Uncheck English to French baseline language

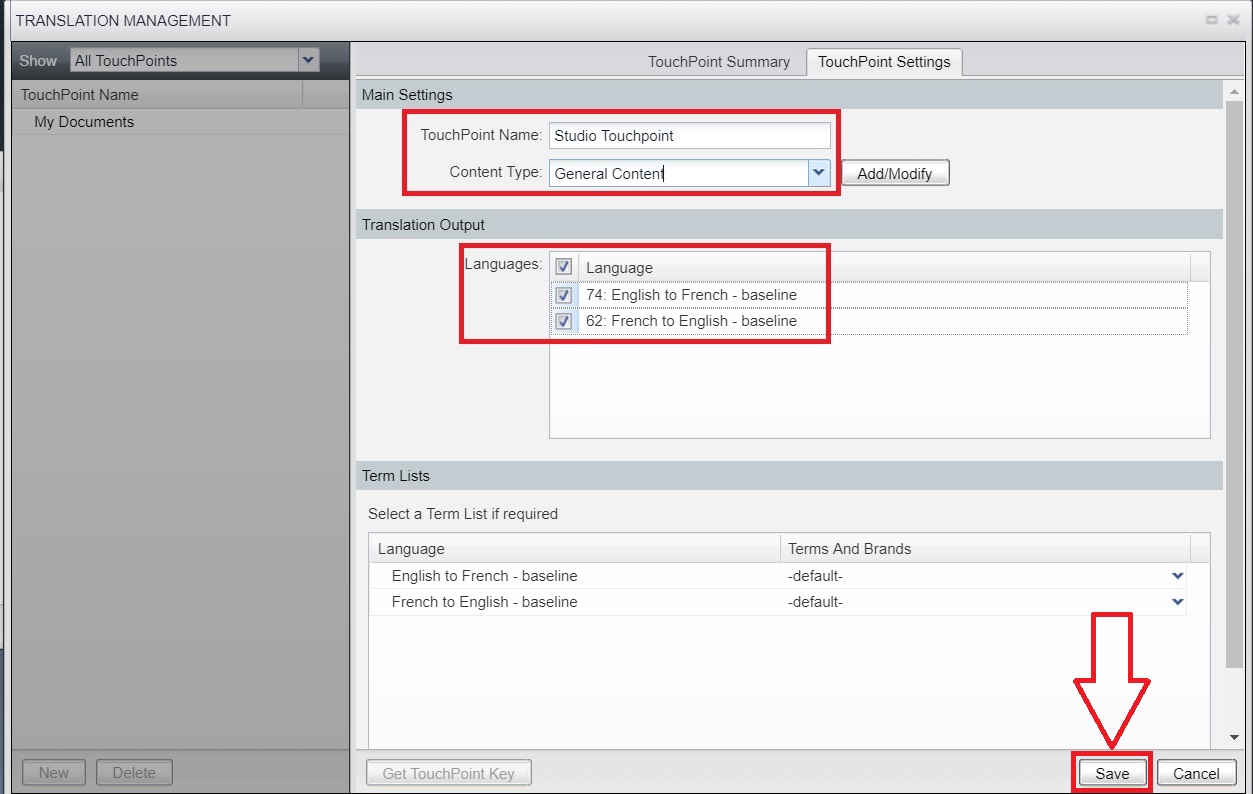tap(564, 295)
